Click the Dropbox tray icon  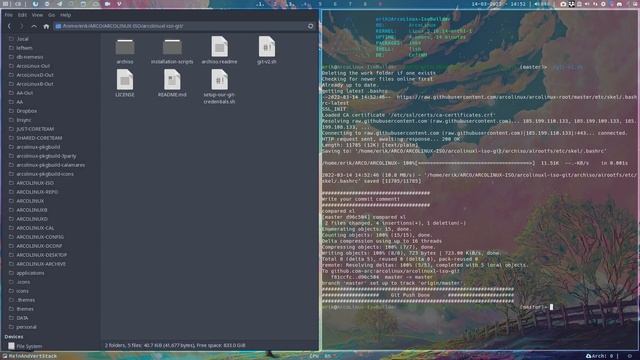(571, 4)
